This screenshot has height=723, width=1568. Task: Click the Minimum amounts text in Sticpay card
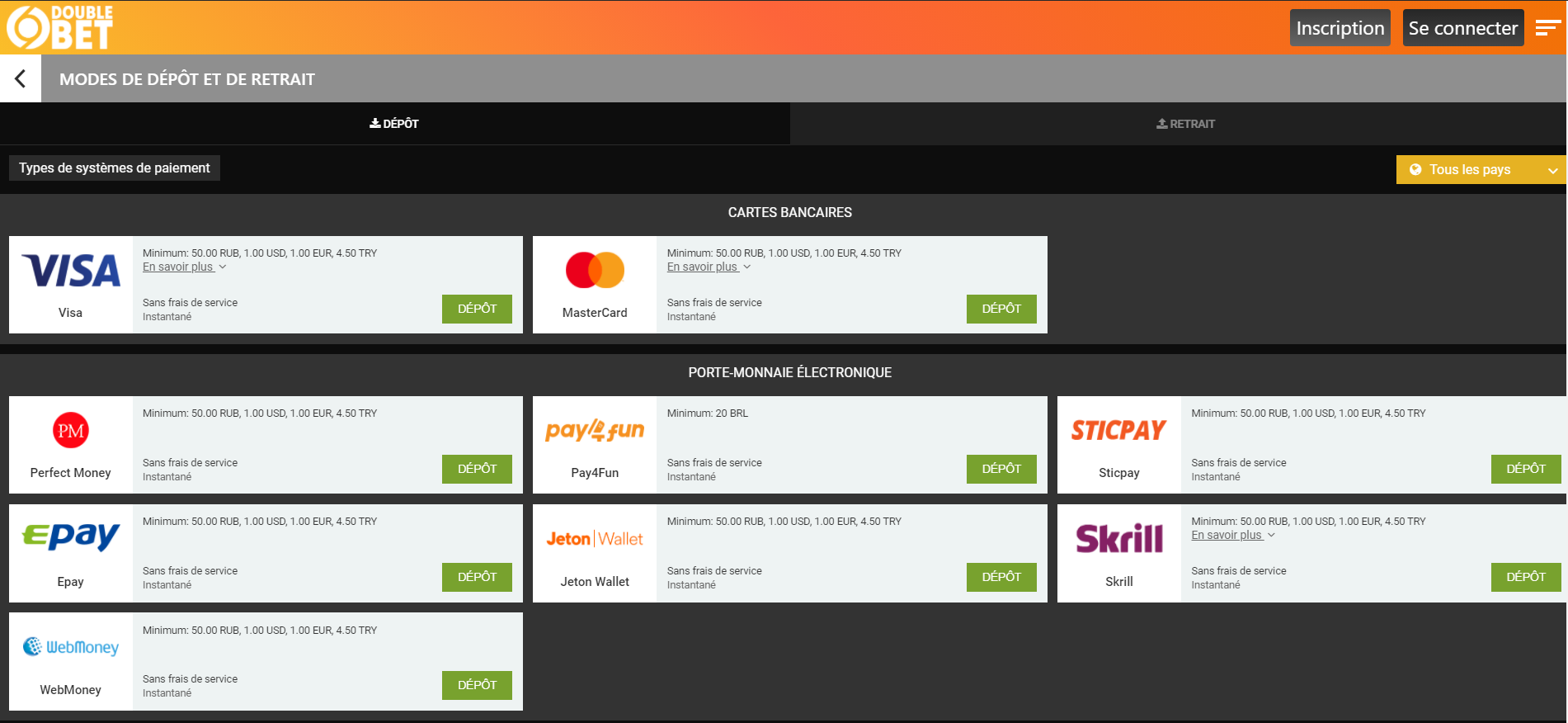tap(1308, 413)
